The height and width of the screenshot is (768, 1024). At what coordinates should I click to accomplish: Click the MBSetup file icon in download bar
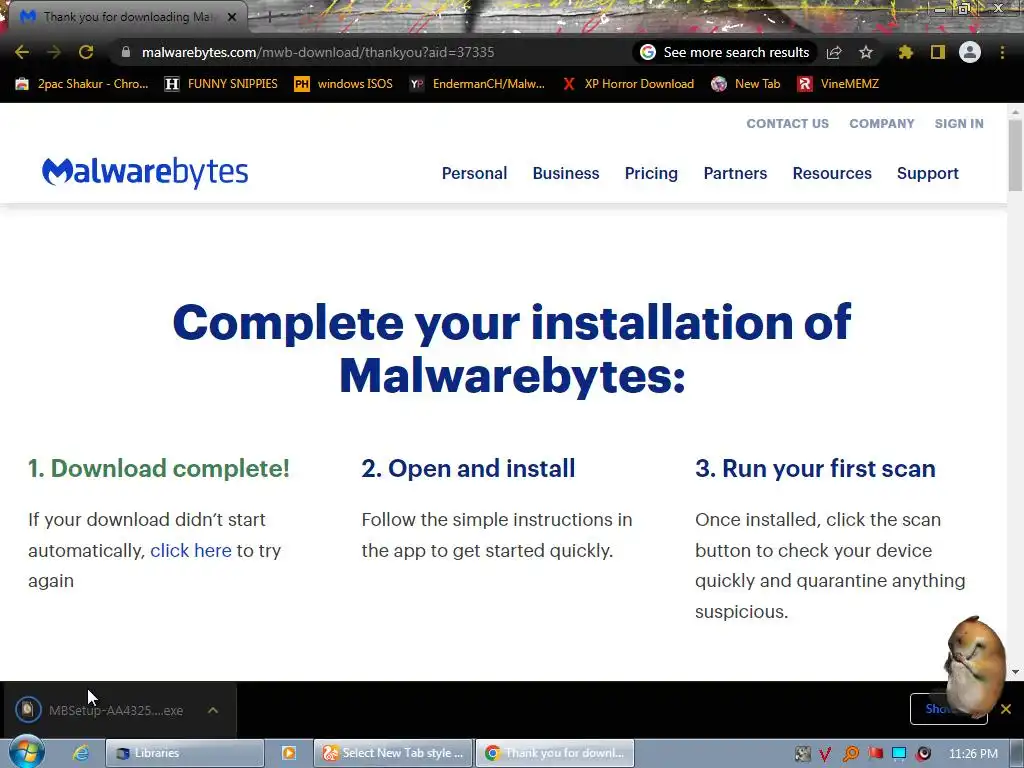pos(28,709)
